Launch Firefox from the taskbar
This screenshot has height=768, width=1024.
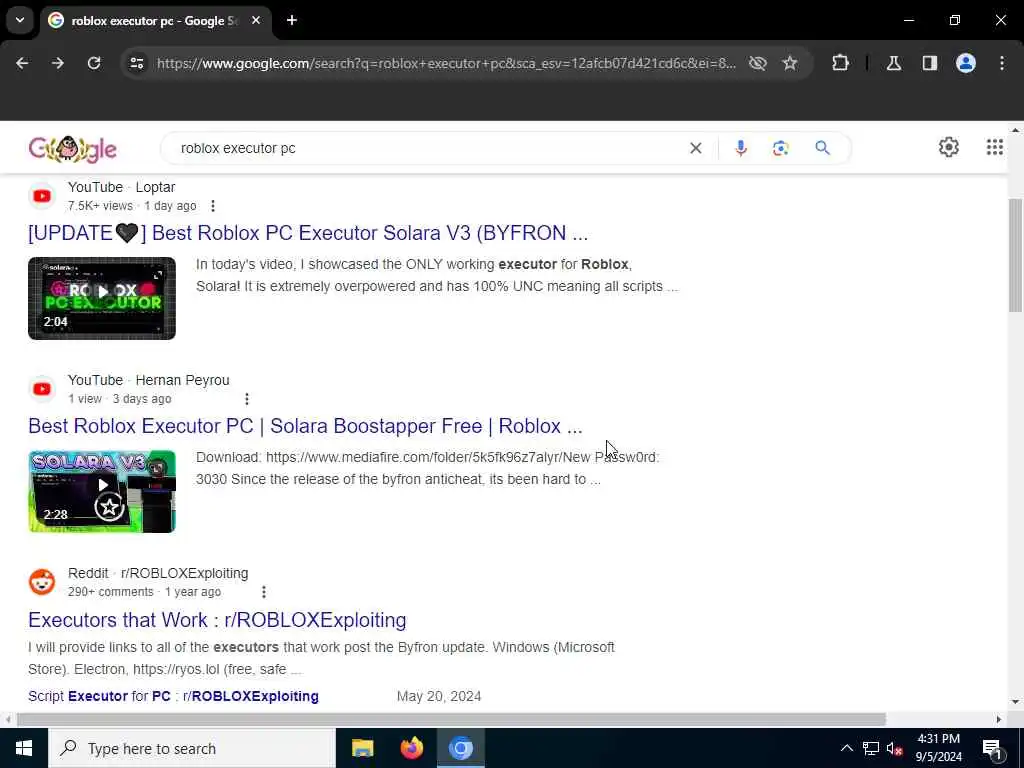(x=411, y=748)
